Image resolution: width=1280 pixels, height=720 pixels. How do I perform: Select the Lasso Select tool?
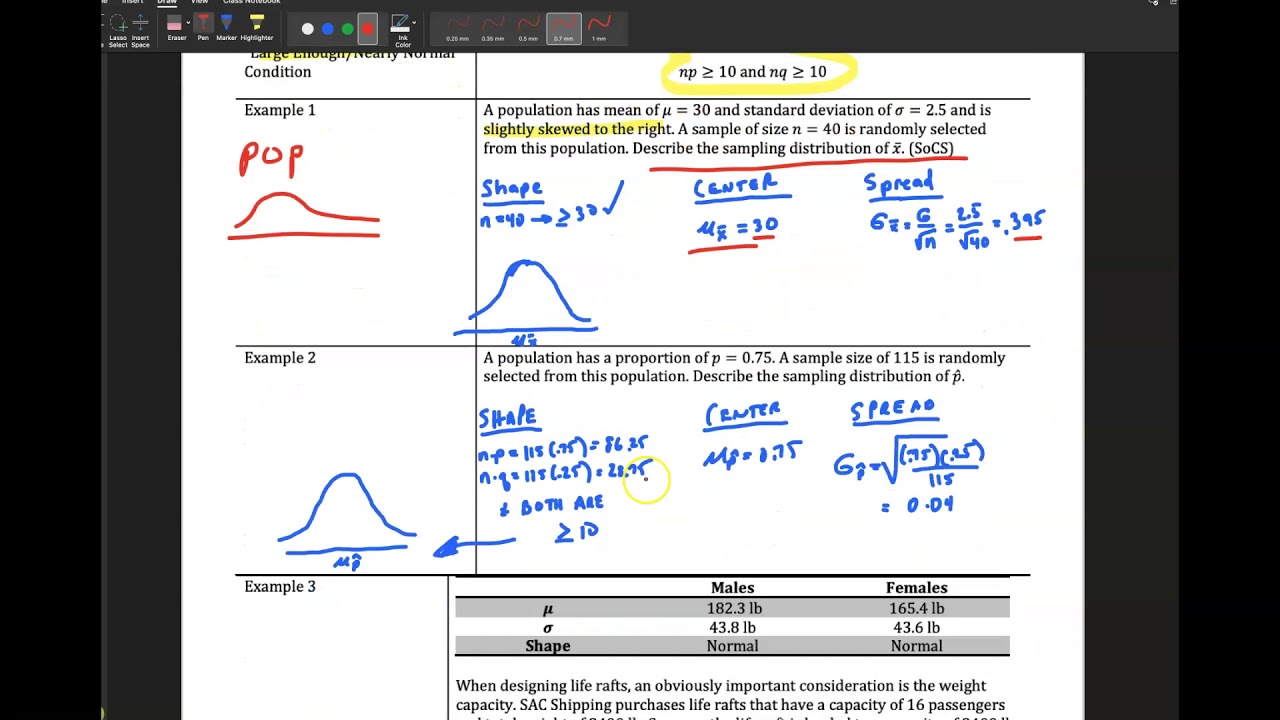[117, 30]
